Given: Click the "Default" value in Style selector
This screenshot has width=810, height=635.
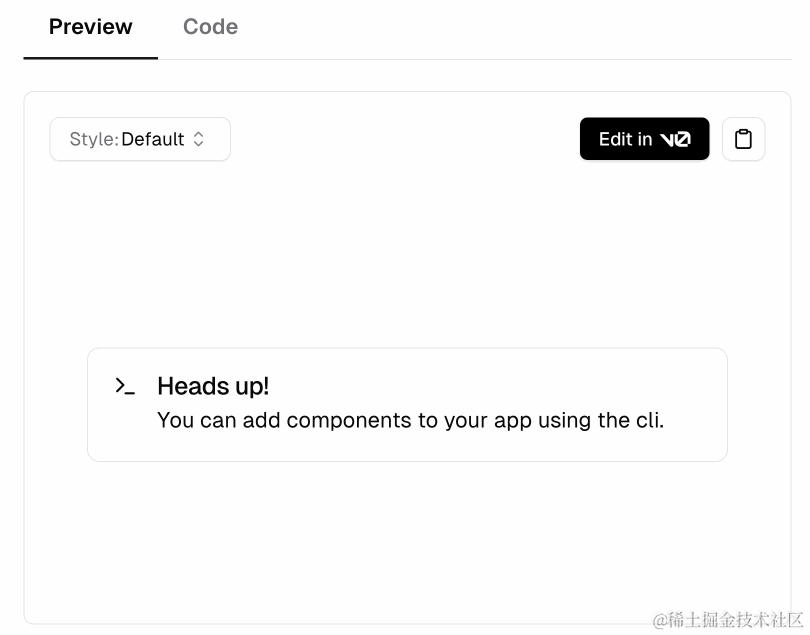Looking at the screenshot, I should (x=153, y=139).
